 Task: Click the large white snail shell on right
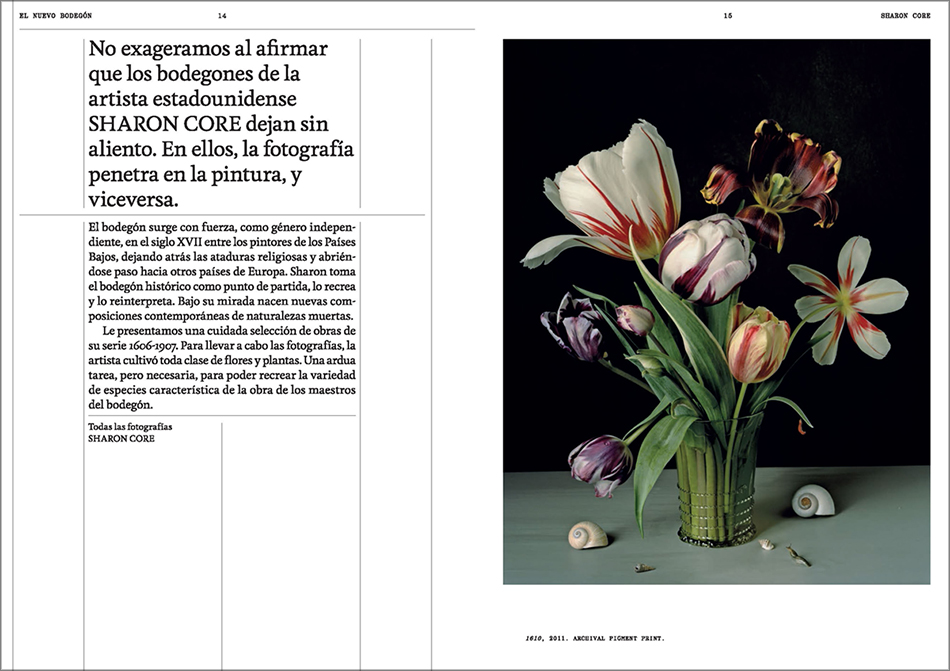coord(812,500)
